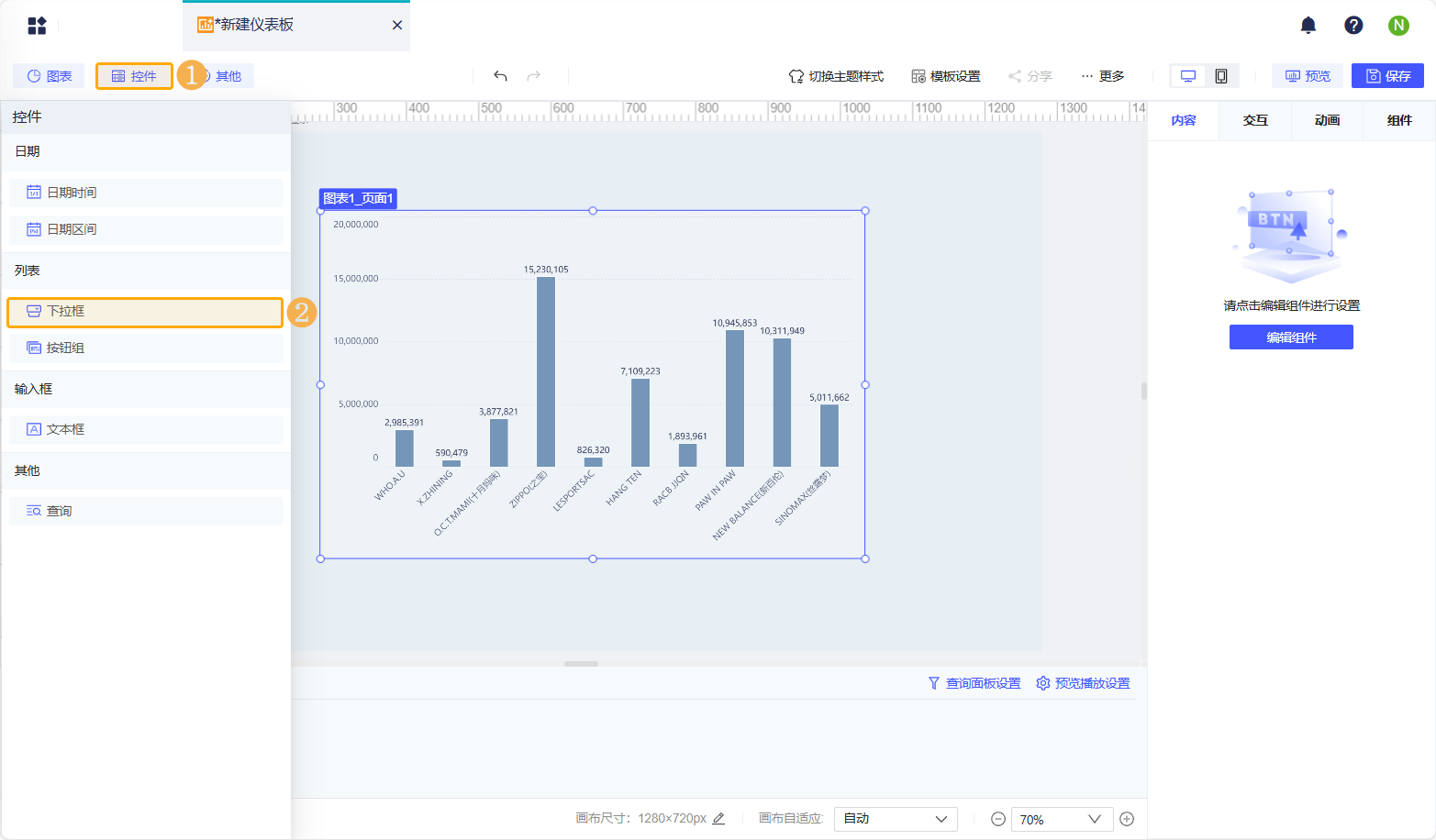Screen dimensions: 1436x840
Task: Click the 20,000,000 axis label
Action: click(x=356, y=225)
